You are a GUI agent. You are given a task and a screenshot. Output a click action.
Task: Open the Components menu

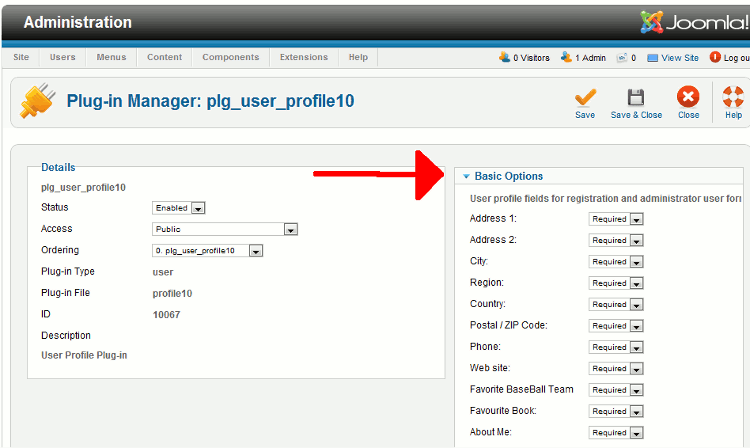230,58
